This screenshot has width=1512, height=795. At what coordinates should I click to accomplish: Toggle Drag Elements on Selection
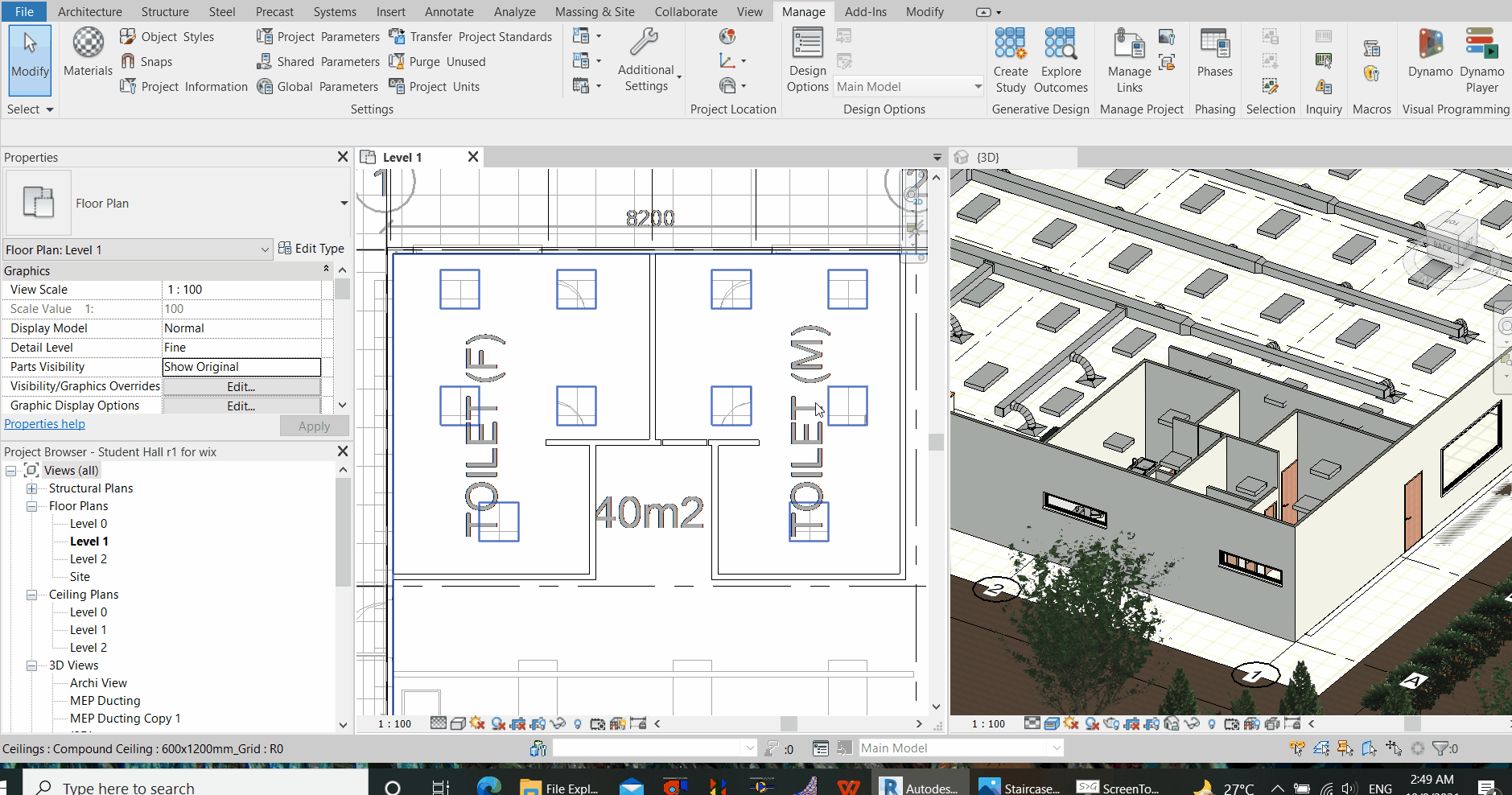coord(1394,748)
